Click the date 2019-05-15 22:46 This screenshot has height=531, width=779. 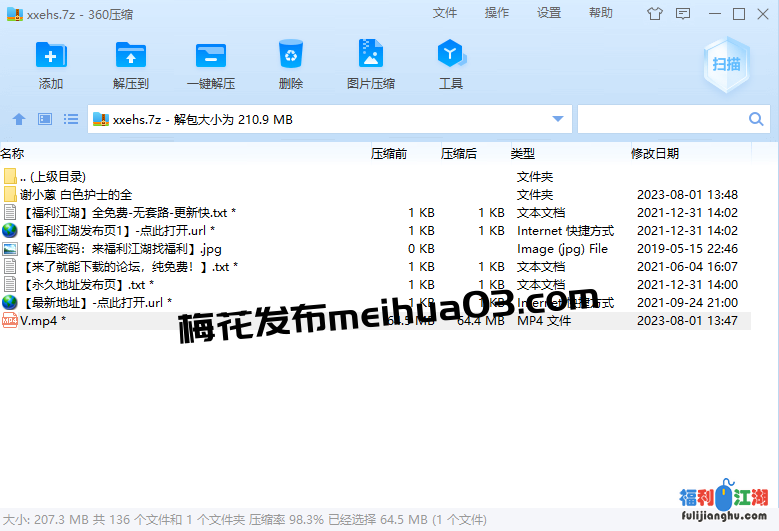[x=687, y=249]
